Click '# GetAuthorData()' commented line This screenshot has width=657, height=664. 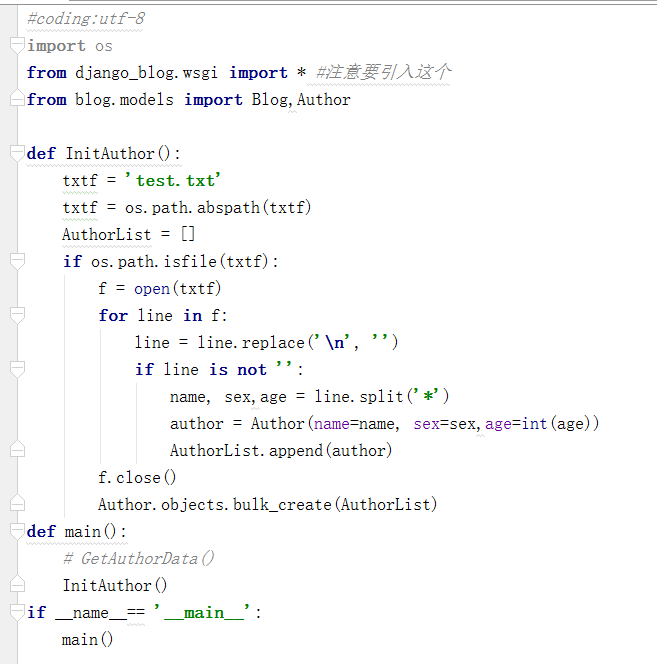pyautogui.click(x=139, y=559)
